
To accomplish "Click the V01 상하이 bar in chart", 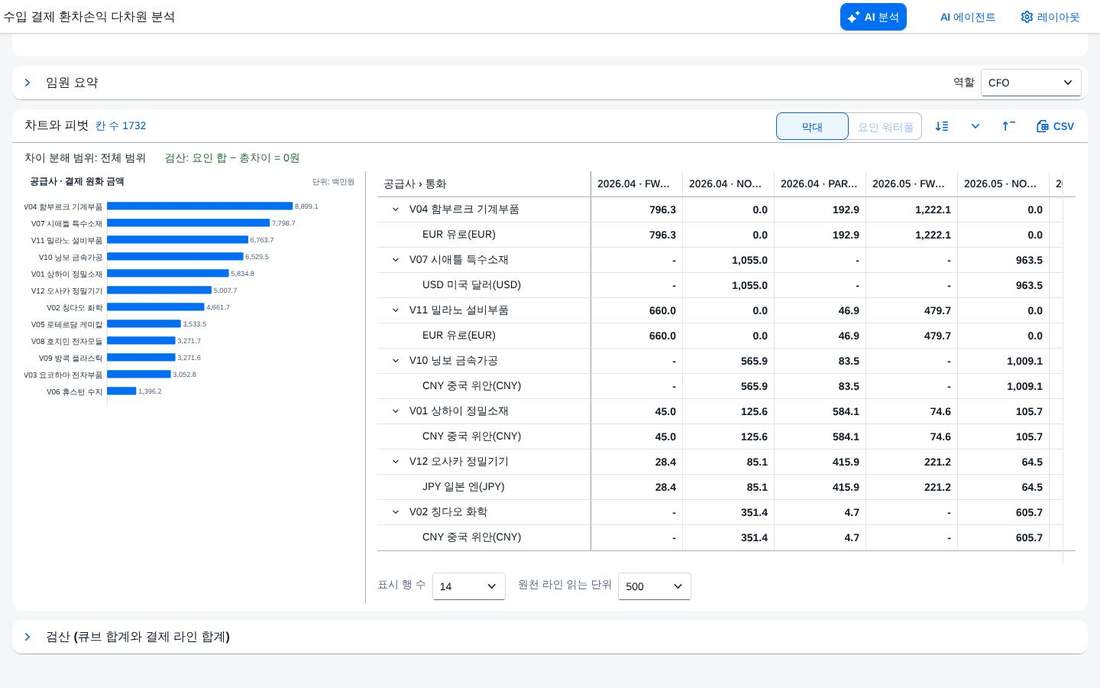I will coord(168,274).
